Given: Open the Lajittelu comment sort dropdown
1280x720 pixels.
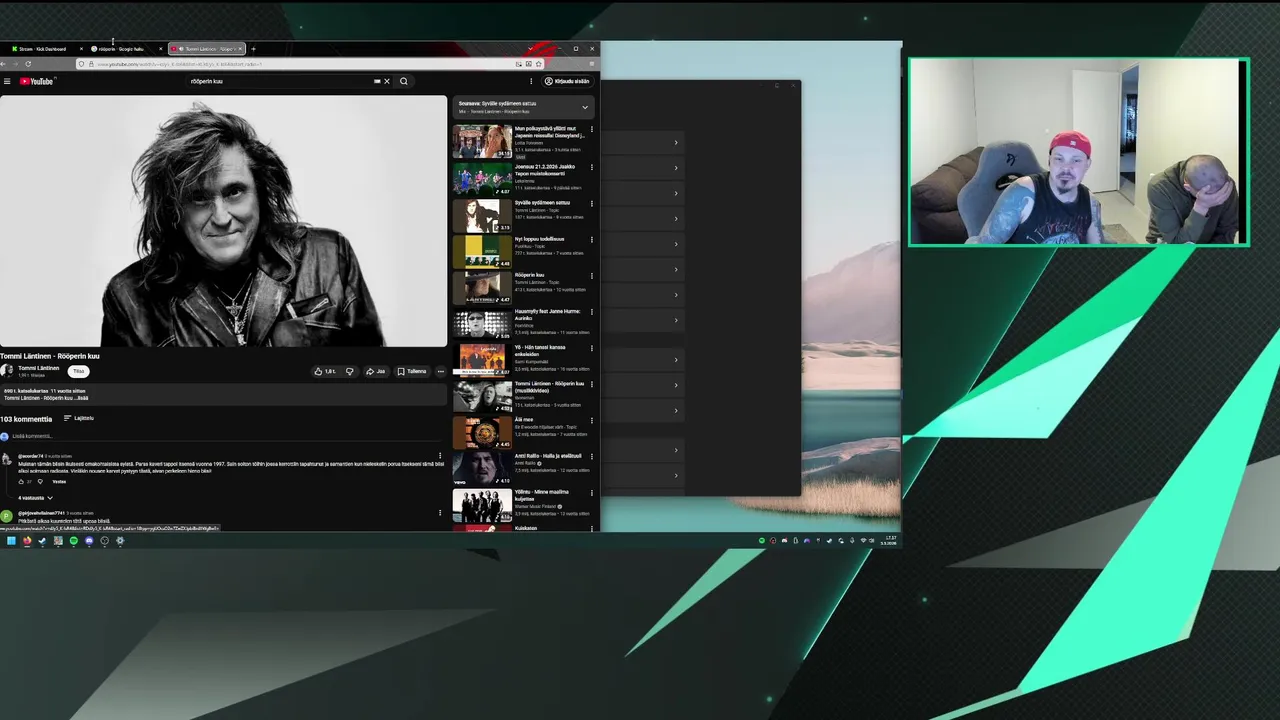Looking at the screenshot, I should click(x=79, y=418).
